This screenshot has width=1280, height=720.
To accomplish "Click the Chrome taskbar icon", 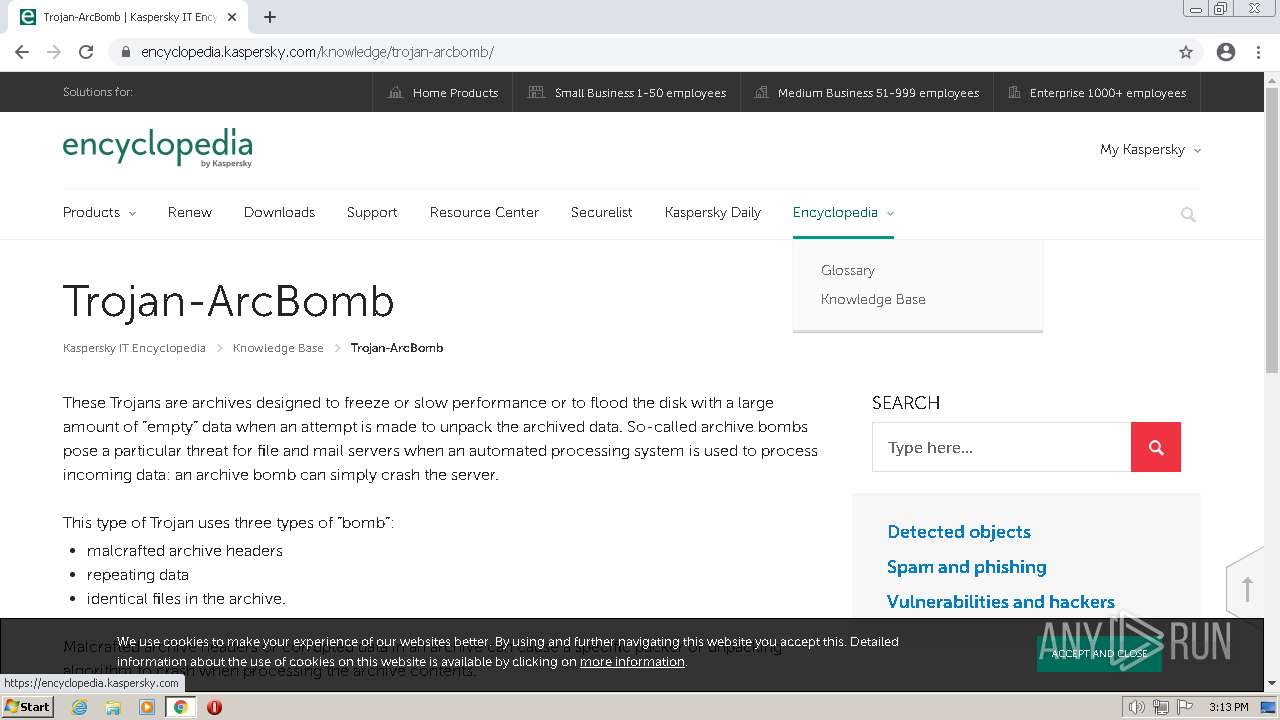I will tap(181, 707).
